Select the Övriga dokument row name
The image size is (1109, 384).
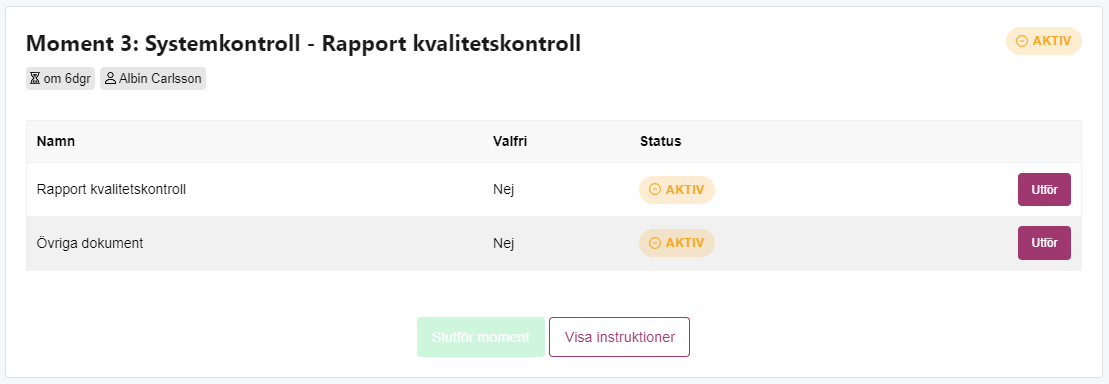(90, 243)
